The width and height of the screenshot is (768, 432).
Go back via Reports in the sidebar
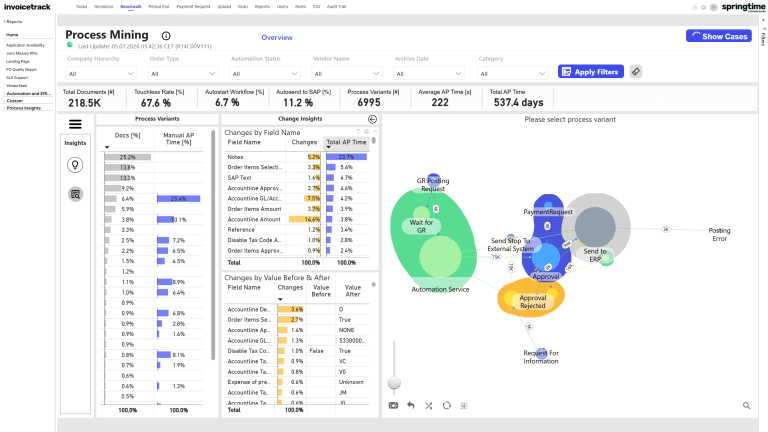click(x=13, y=22)
